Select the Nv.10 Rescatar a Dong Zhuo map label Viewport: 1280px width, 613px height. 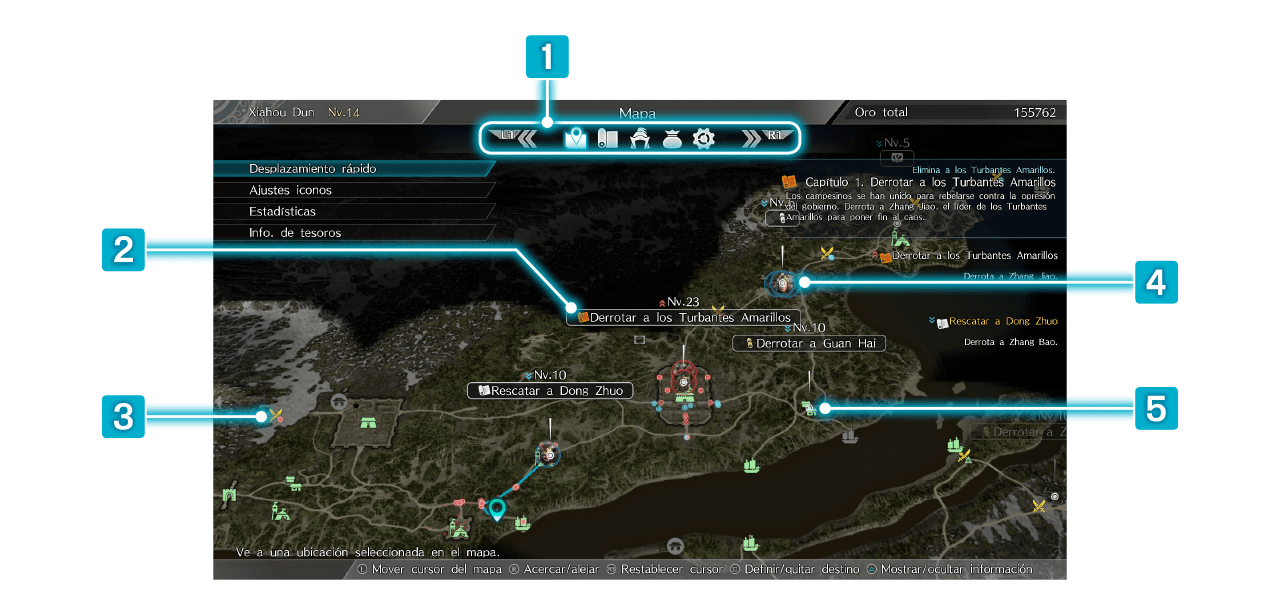[x=550, y=390]
